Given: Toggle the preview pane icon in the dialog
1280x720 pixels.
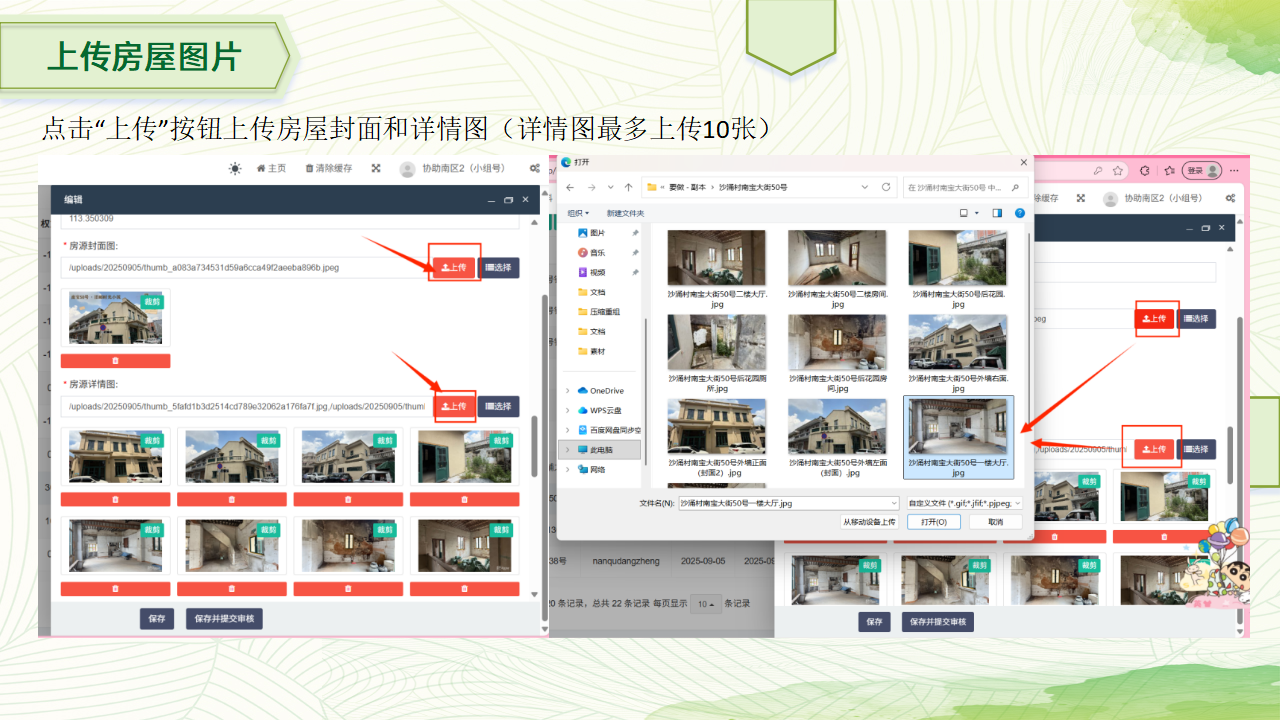Looking at the screenshot, I should [x=997, y=213].
